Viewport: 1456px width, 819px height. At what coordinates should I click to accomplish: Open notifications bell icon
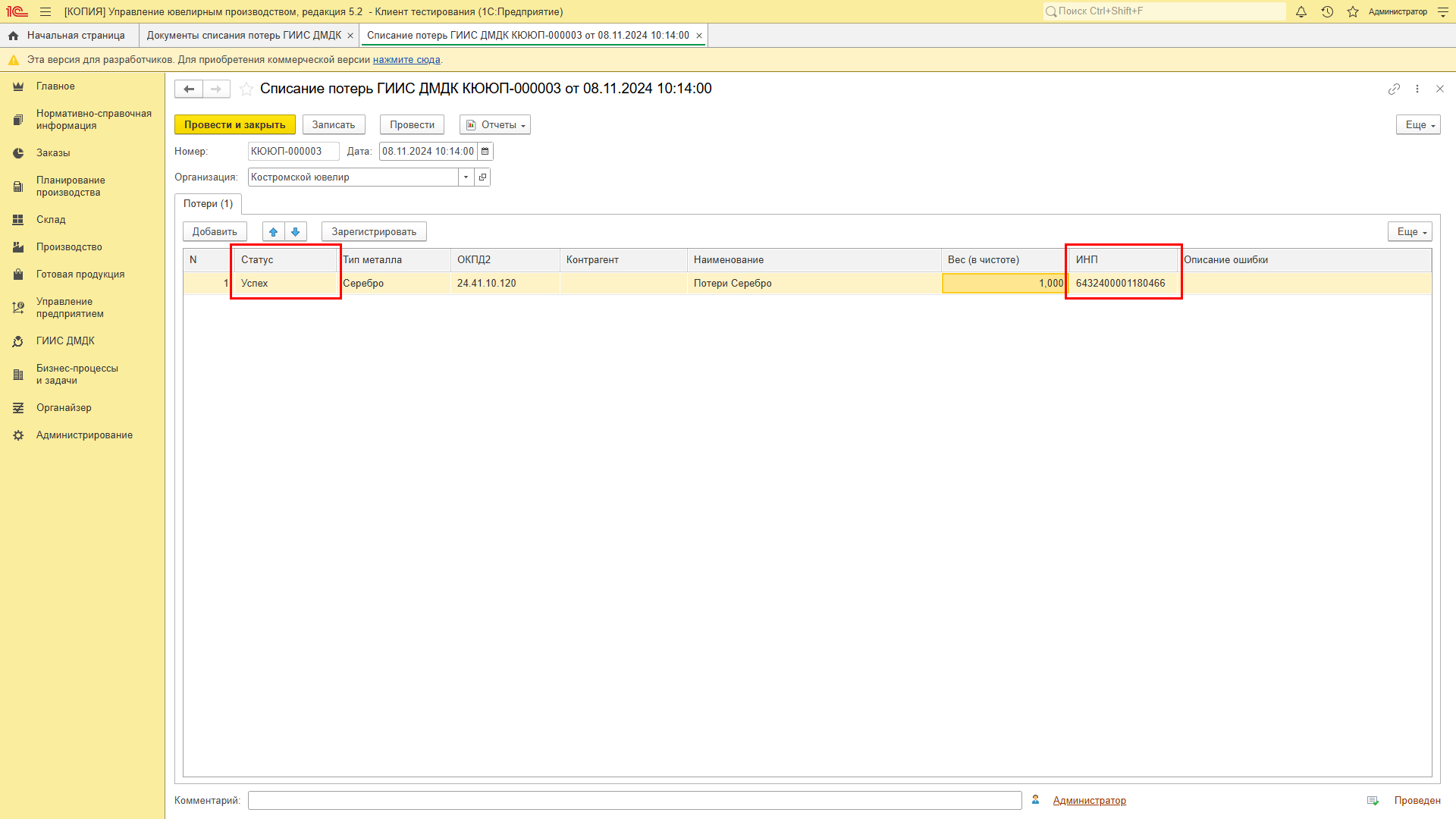(1301, 11)
